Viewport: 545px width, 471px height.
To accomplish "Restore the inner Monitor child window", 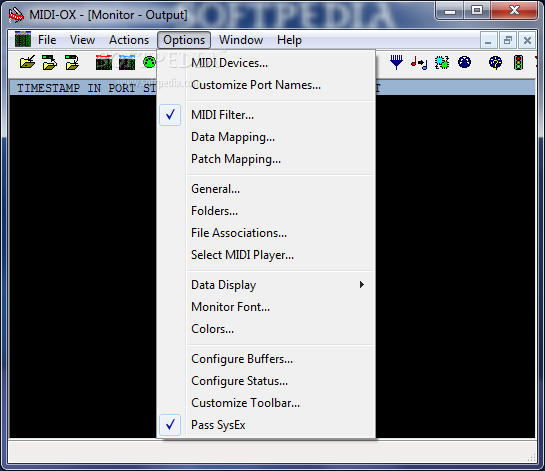I will pos(507,40).
